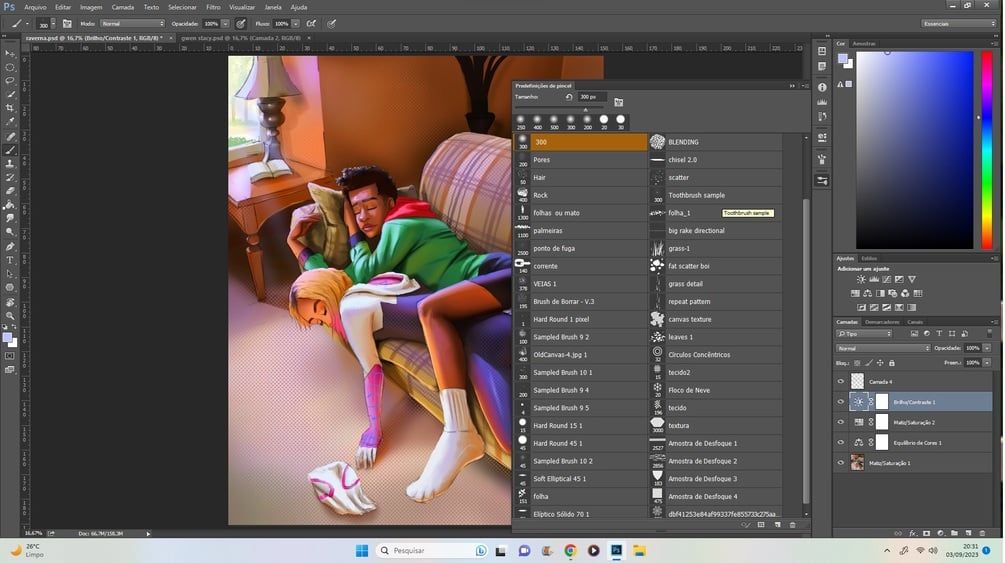Select the Floco de Neve brush

point(715,390)
